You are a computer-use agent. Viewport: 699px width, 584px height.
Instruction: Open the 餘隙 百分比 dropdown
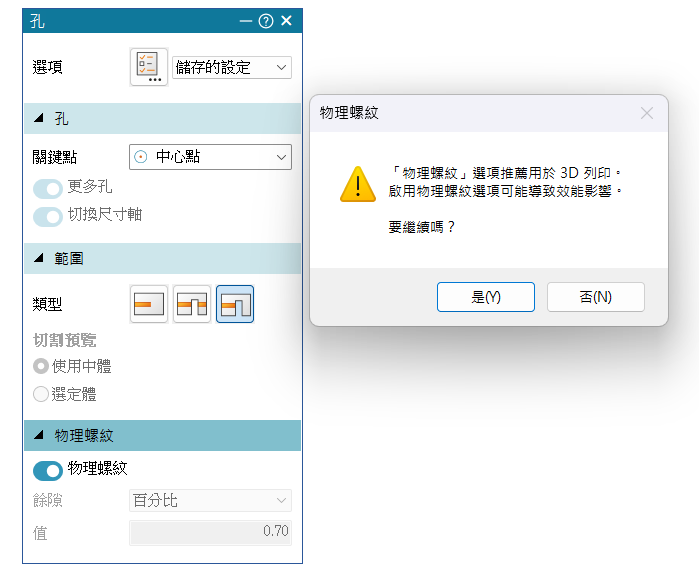click(x=210, y=500)
